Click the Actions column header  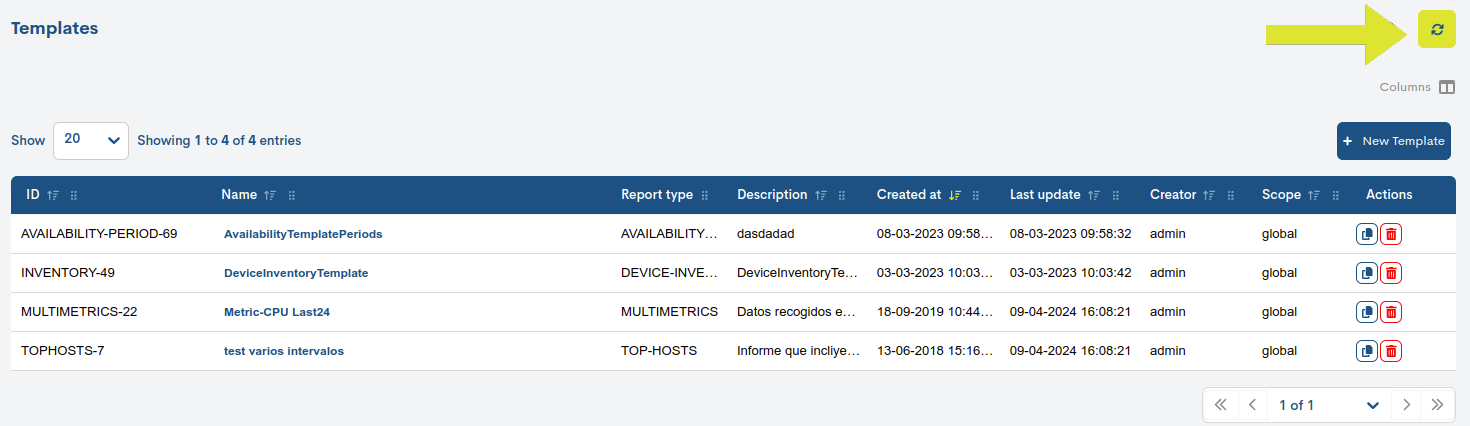point(1389,195)
